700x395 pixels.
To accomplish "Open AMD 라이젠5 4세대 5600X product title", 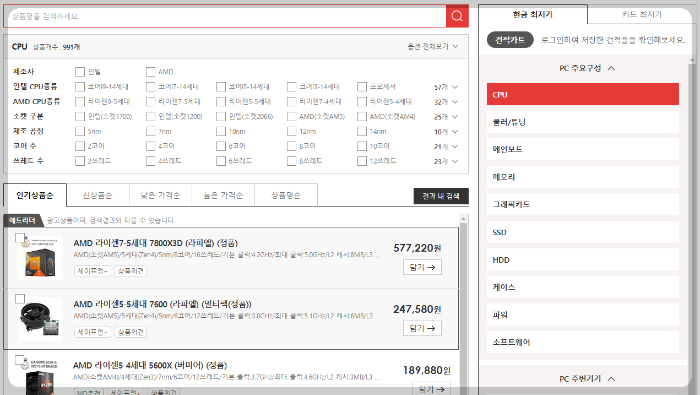I will 150,366.
